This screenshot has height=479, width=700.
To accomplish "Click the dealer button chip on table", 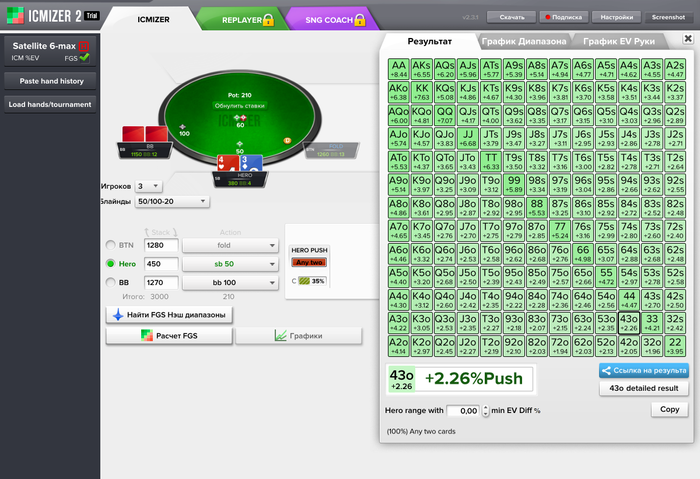I will click(287, 141).
